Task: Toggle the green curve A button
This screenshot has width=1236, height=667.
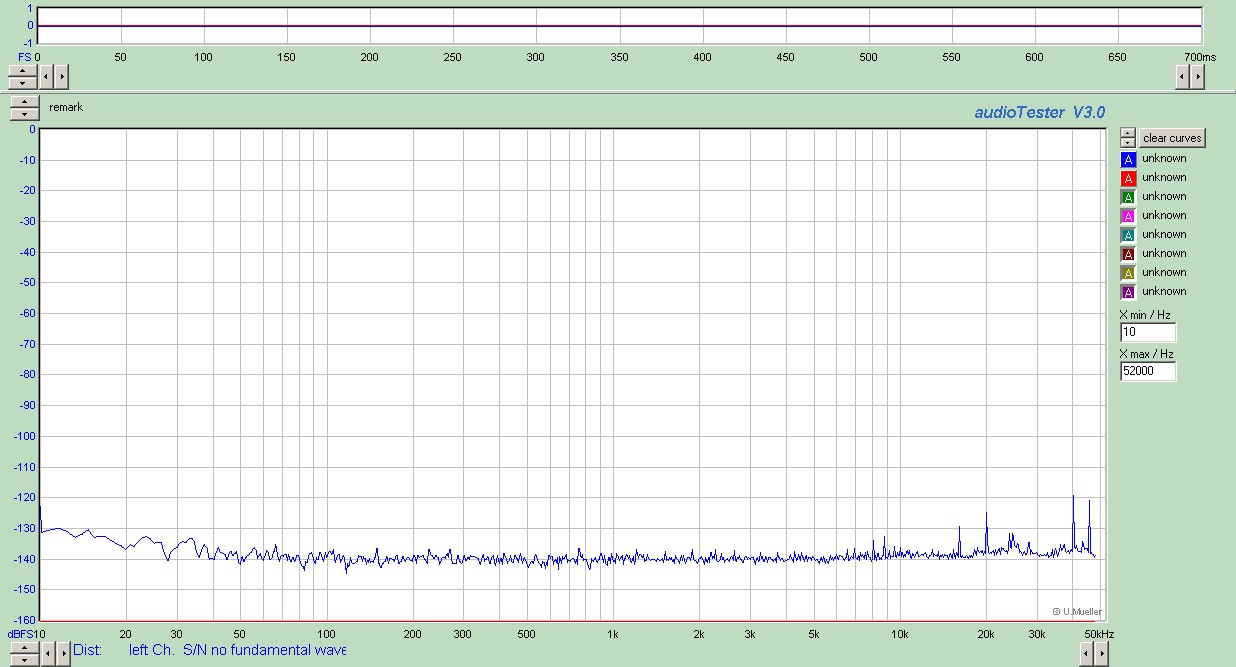Action: (x=1128, y=197)
